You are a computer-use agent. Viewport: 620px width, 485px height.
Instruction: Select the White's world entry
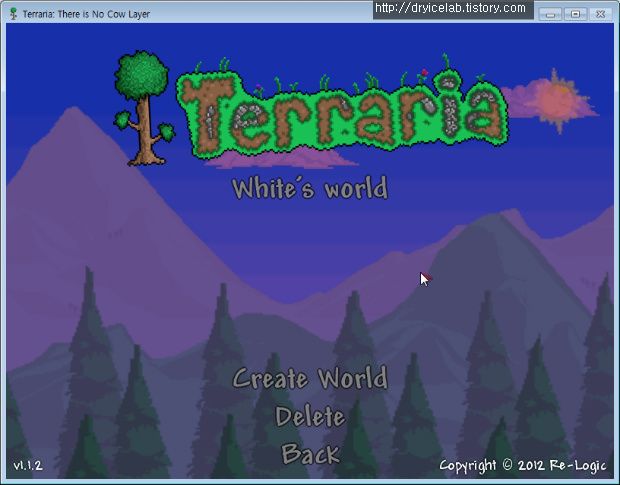click(310, 188)
